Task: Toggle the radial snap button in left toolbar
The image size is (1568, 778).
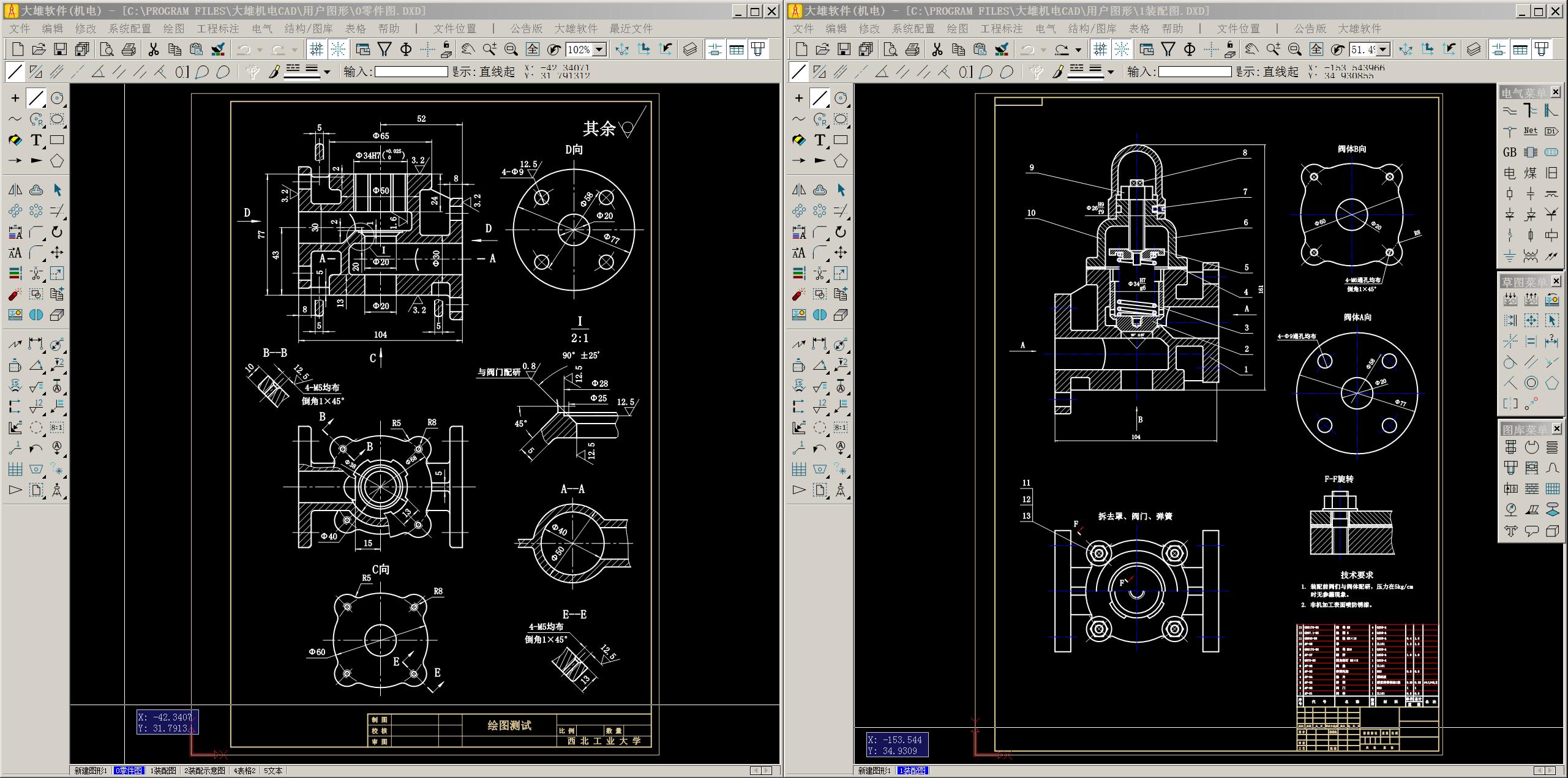Action: pyautogui.click(x=337, y=50)
